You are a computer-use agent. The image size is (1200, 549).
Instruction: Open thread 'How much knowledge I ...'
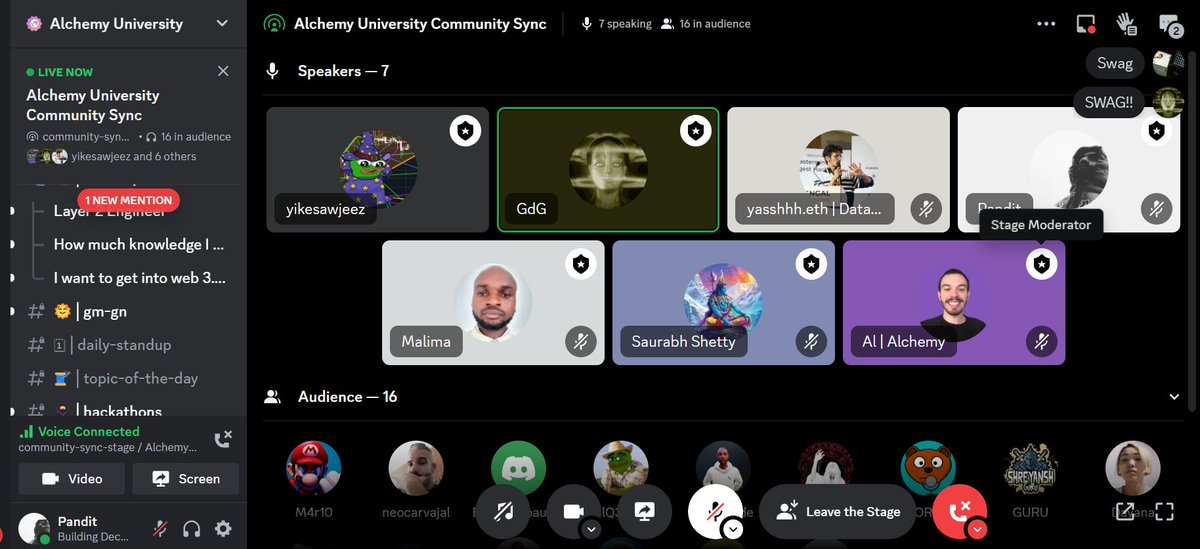coord(139,244)
